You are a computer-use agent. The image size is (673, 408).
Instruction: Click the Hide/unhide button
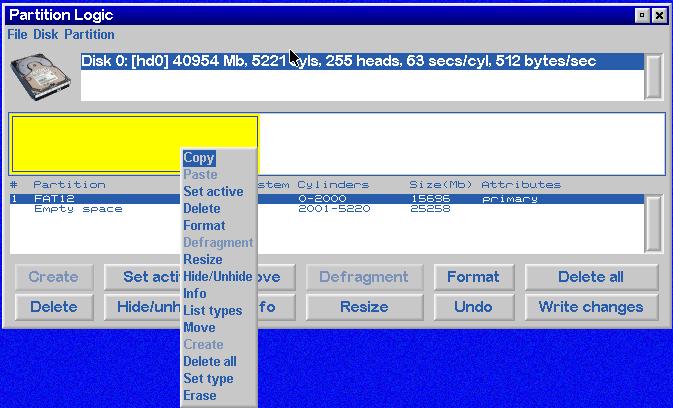coord(142,307)
